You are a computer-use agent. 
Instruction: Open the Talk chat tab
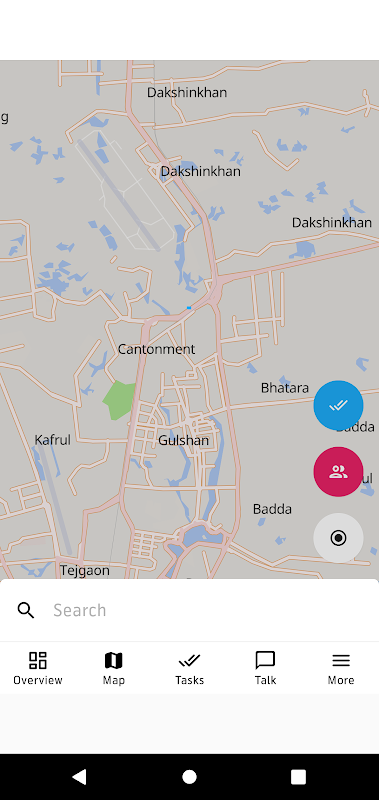265,668
